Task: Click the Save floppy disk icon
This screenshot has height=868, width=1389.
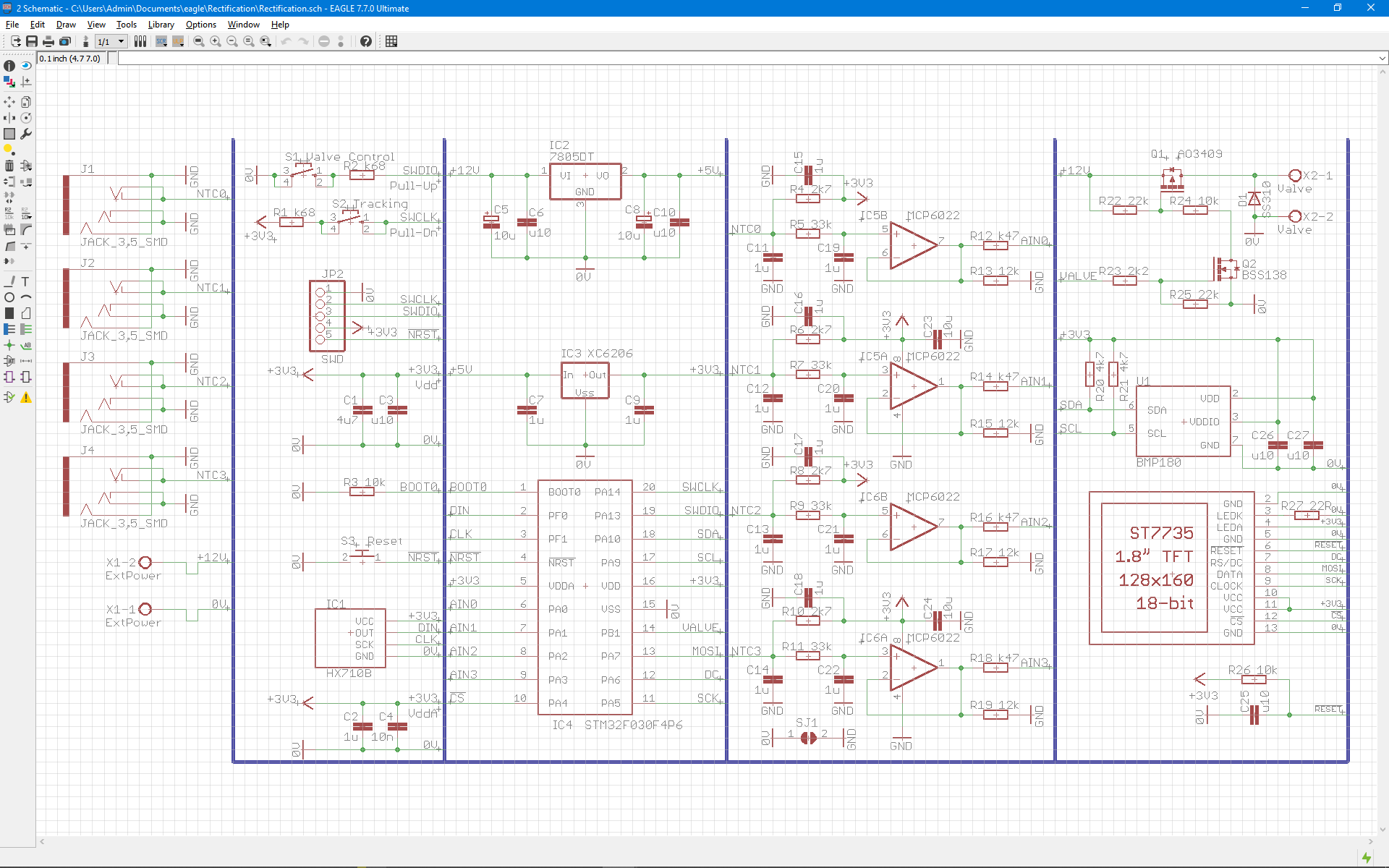Action: tap(32, 41)
